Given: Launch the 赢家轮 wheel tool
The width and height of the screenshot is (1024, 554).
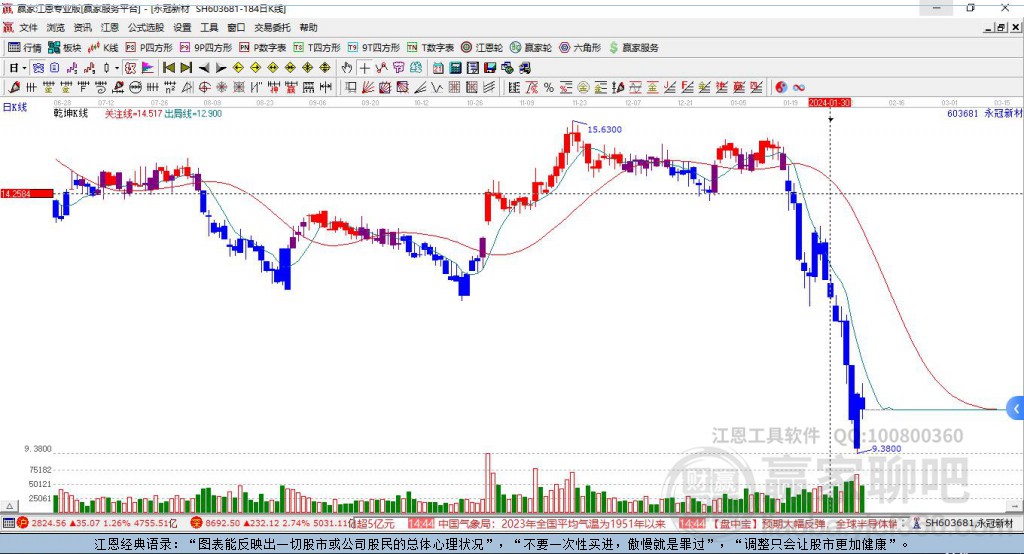Looking at the screenshot, I should click(531, 48).
